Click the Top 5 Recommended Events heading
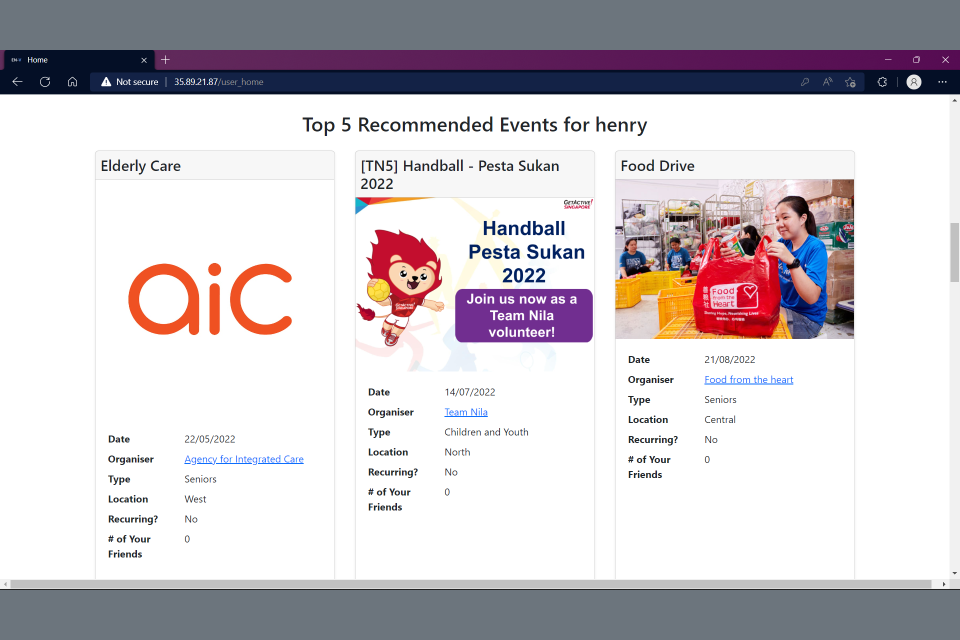This screenshot has width=960, height=640. [474, 125]
